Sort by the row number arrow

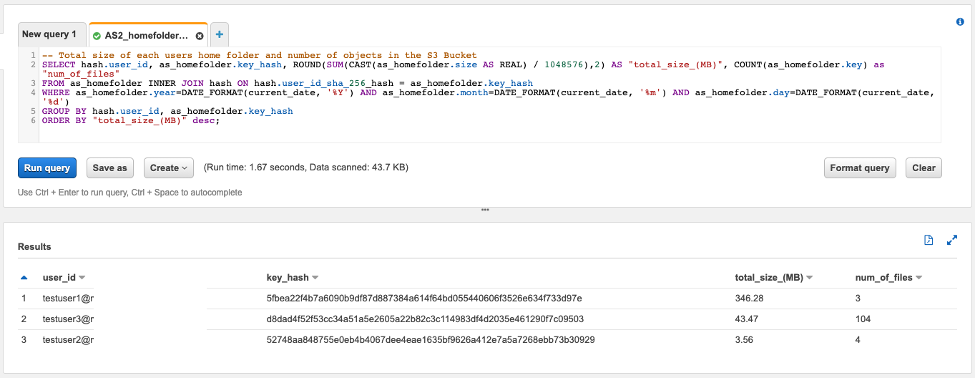(24, 277)
